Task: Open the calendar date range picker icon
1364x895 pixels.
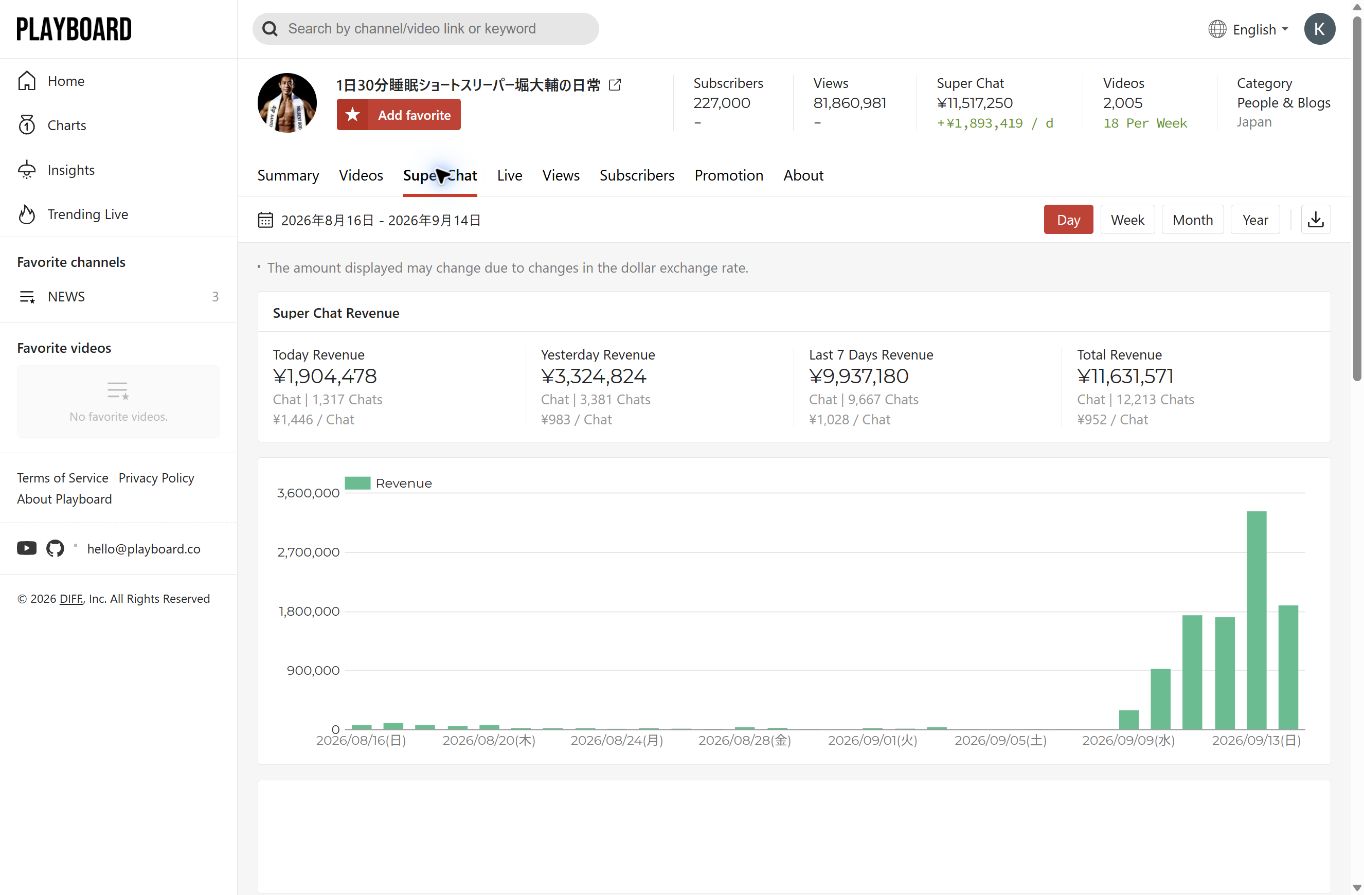Action: pyautogui.click(x=265, y=220)
